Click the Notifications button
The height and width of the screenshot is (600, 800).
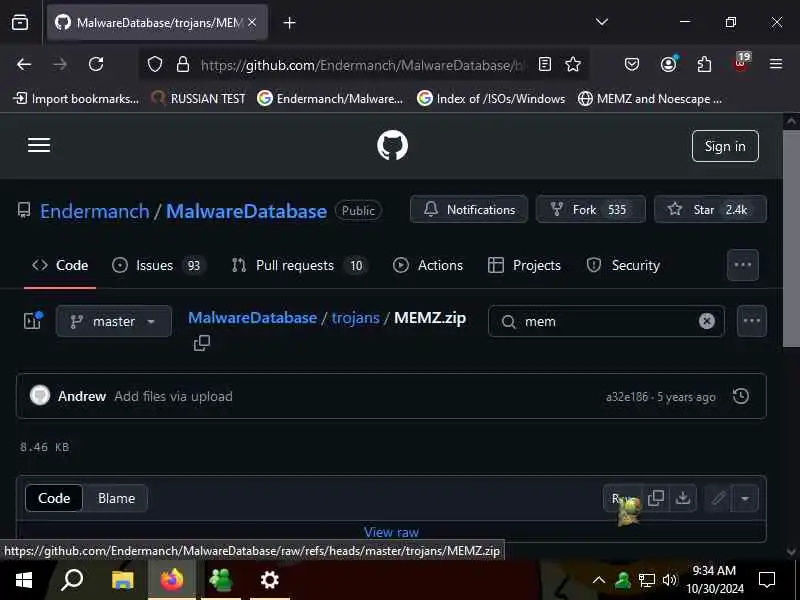(x=469, y=209)
